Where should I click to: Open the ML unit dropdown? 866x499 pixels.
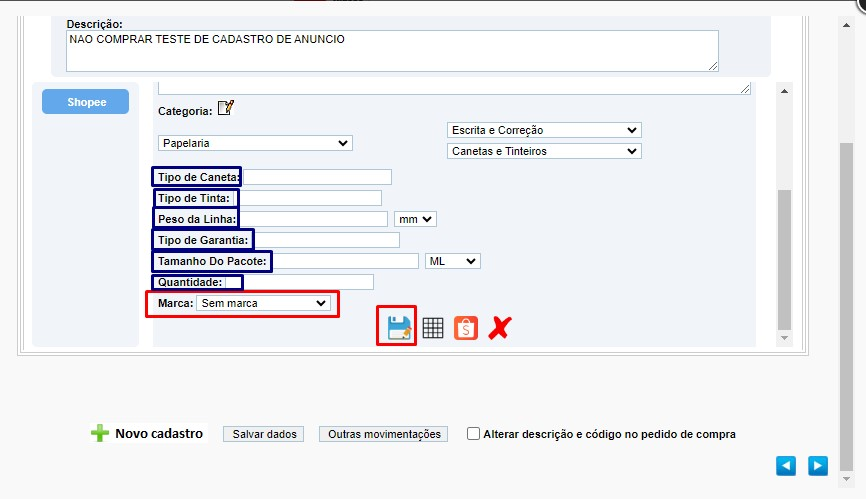(x=453, y=261)
